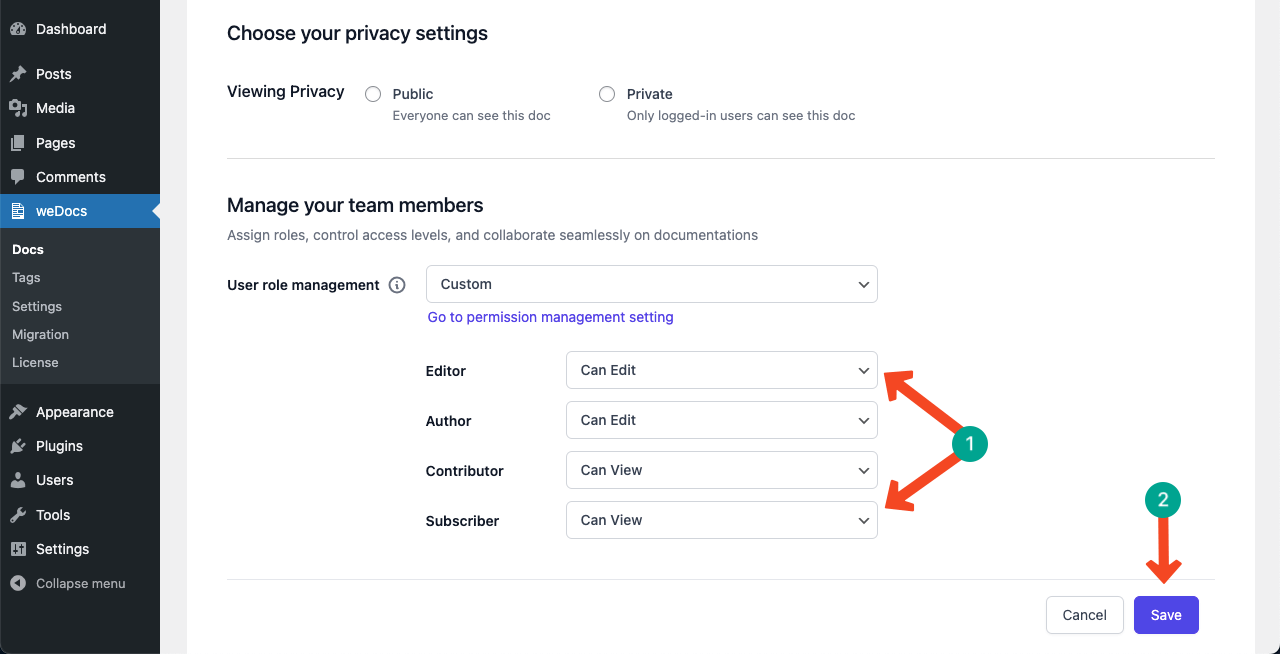Click the Posts pushpin icon
The width and height of the screenshot is (1280, 654).
[18, 74]
